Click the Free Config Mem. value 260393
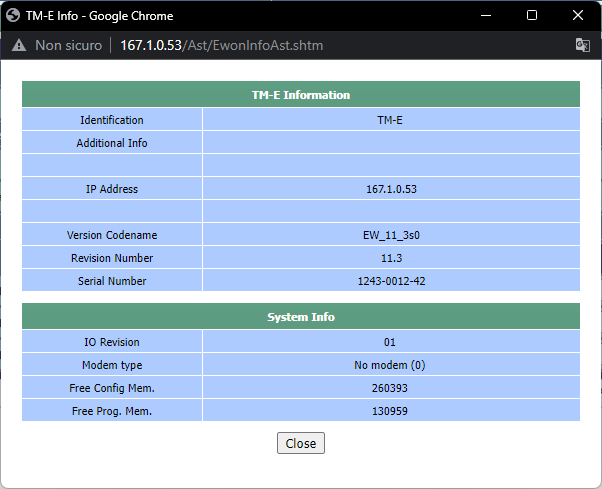This screenshot has height=489, width=602. click(391, 388)
